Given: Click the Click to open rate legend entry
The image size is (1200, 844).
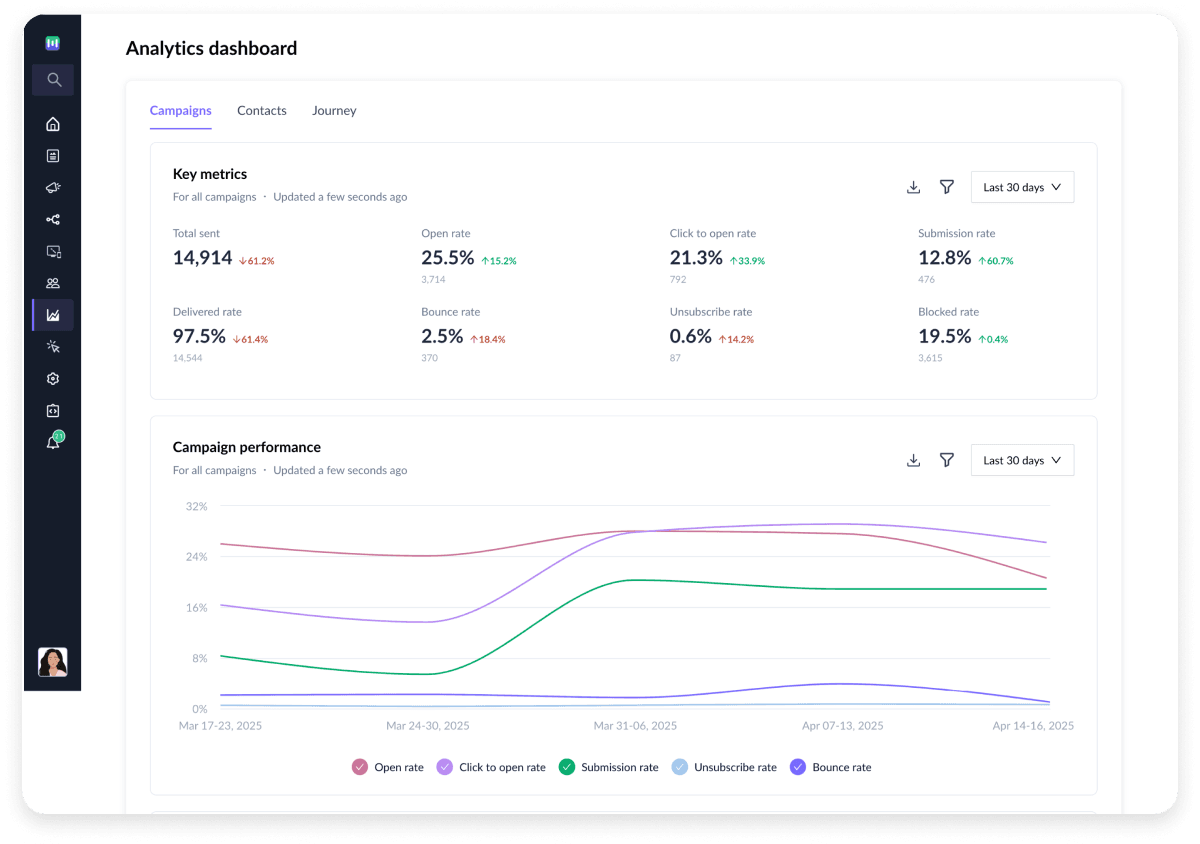Looking at the screenshot, I should [x=491, y=767].
